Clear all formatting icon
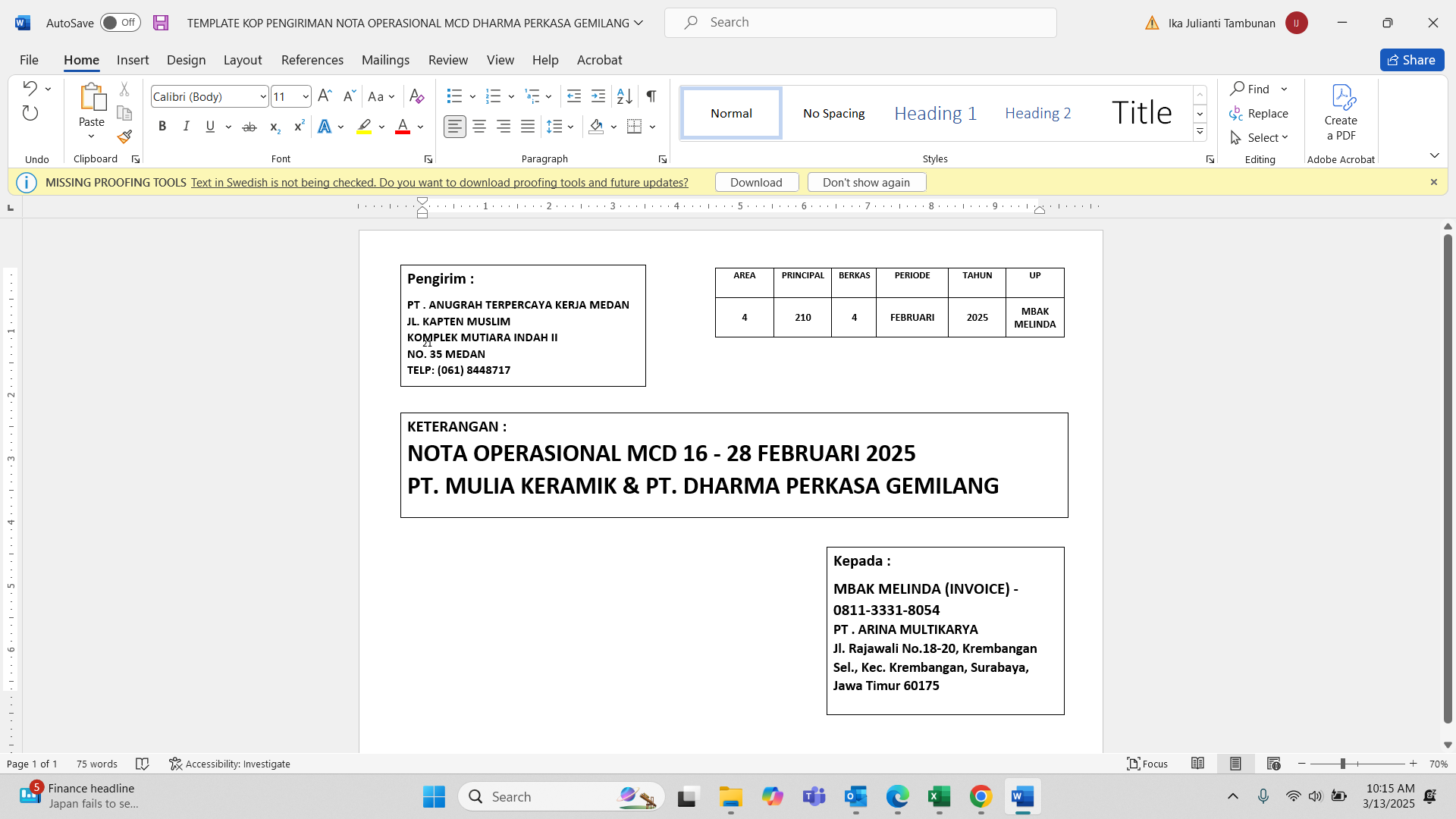This screenshot has height=819, width=1456. click(x=416, y=96)
